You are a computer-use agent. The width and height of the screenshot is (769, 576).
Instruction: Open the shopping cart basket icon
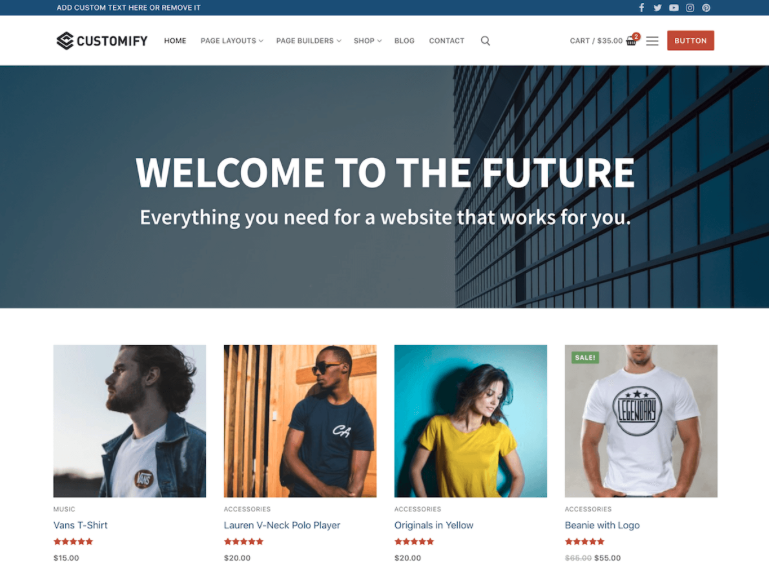pos(632,41)
